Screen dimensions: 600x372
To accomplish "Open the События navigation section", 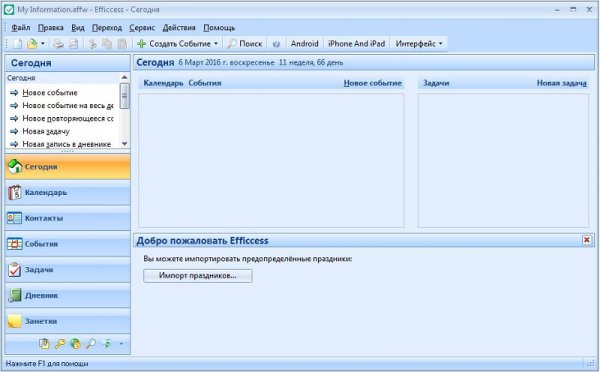I will pos(67,244).
